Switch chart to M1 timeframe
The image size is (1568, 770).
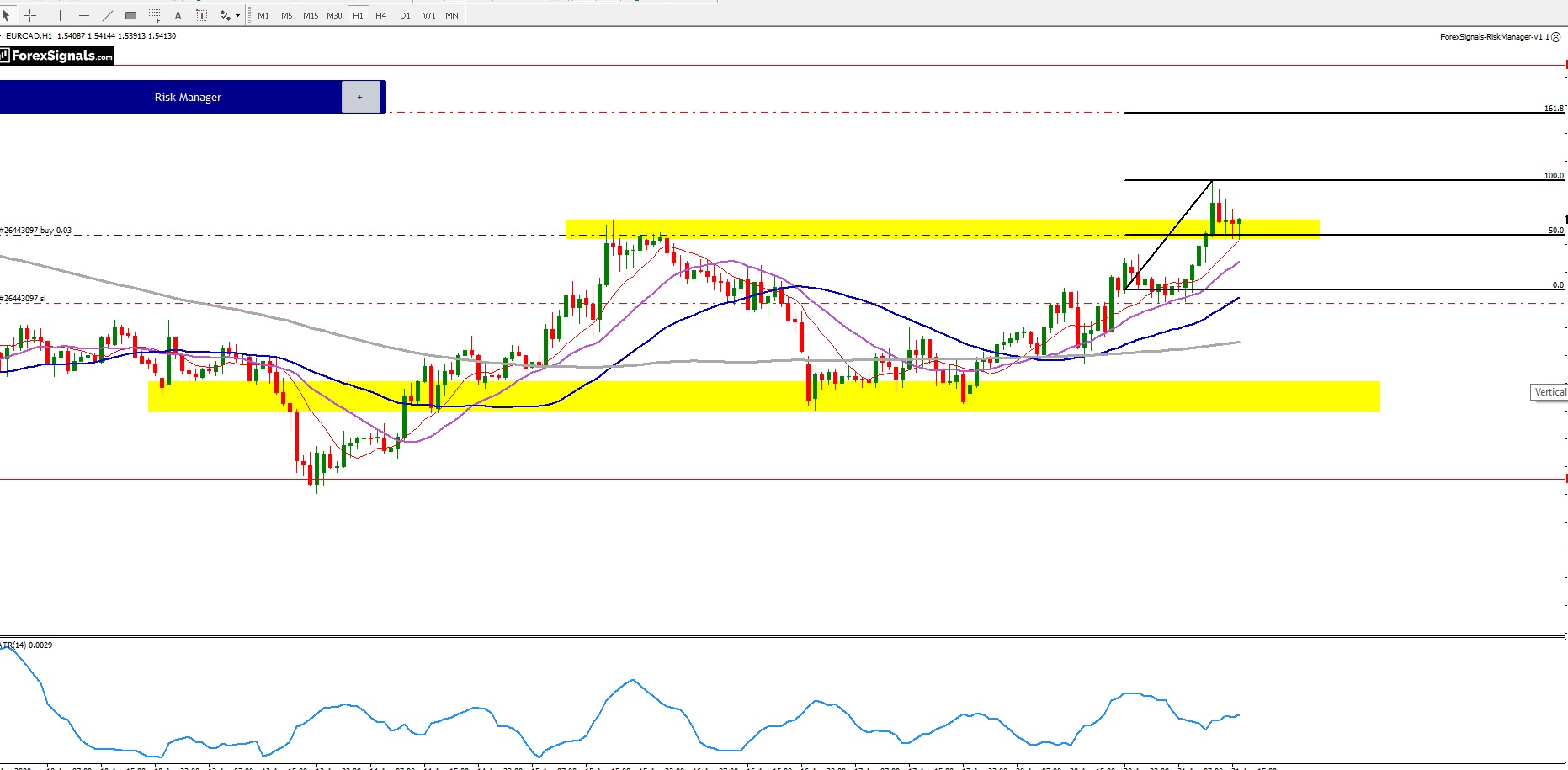coord(263,15)
